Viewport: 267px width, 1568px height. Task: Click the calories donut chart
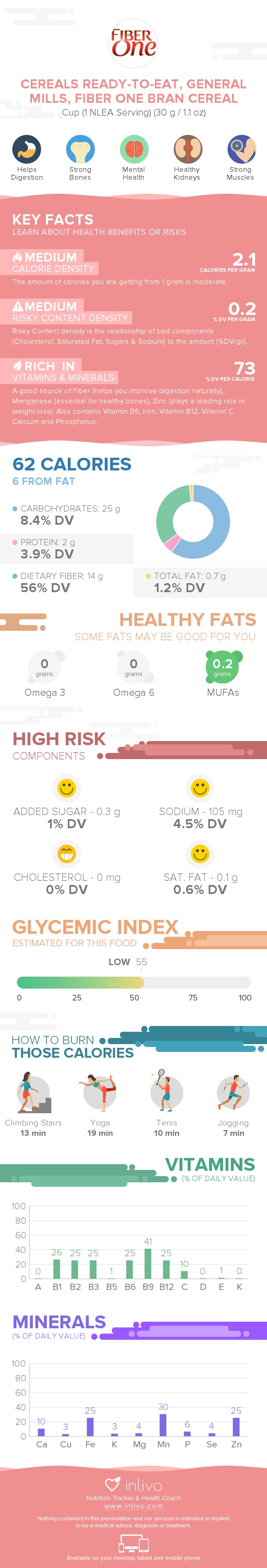coord(193,522)
